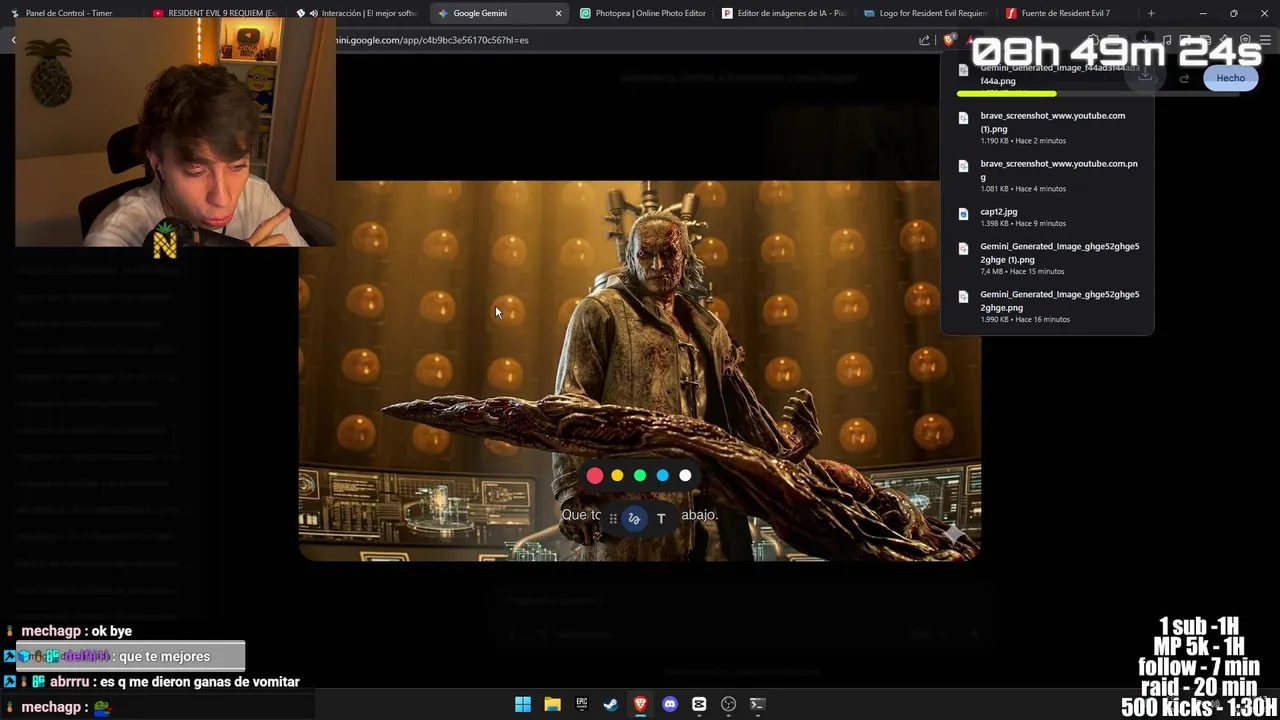Pick the green color in the drawing toolbar

(x=640, y=476)
